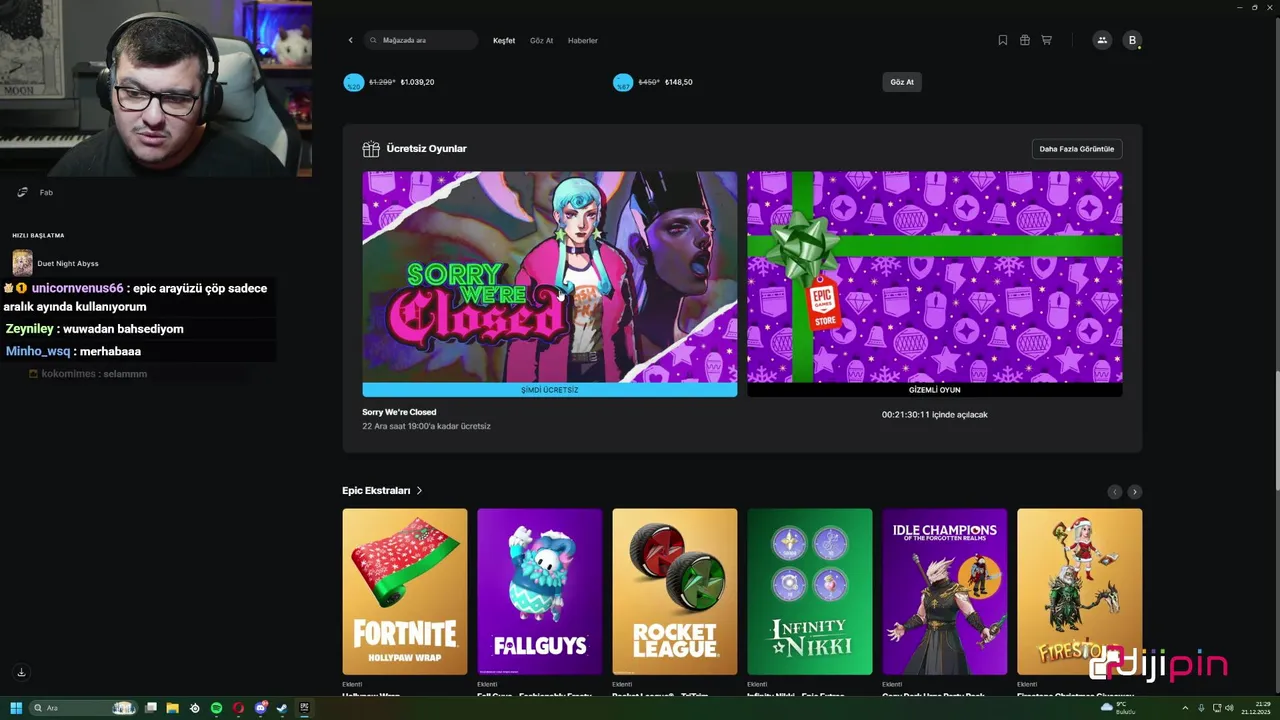Click the ₺148,50 discounted price
This screenshot has height=720, width=1280.
(678, 82)
